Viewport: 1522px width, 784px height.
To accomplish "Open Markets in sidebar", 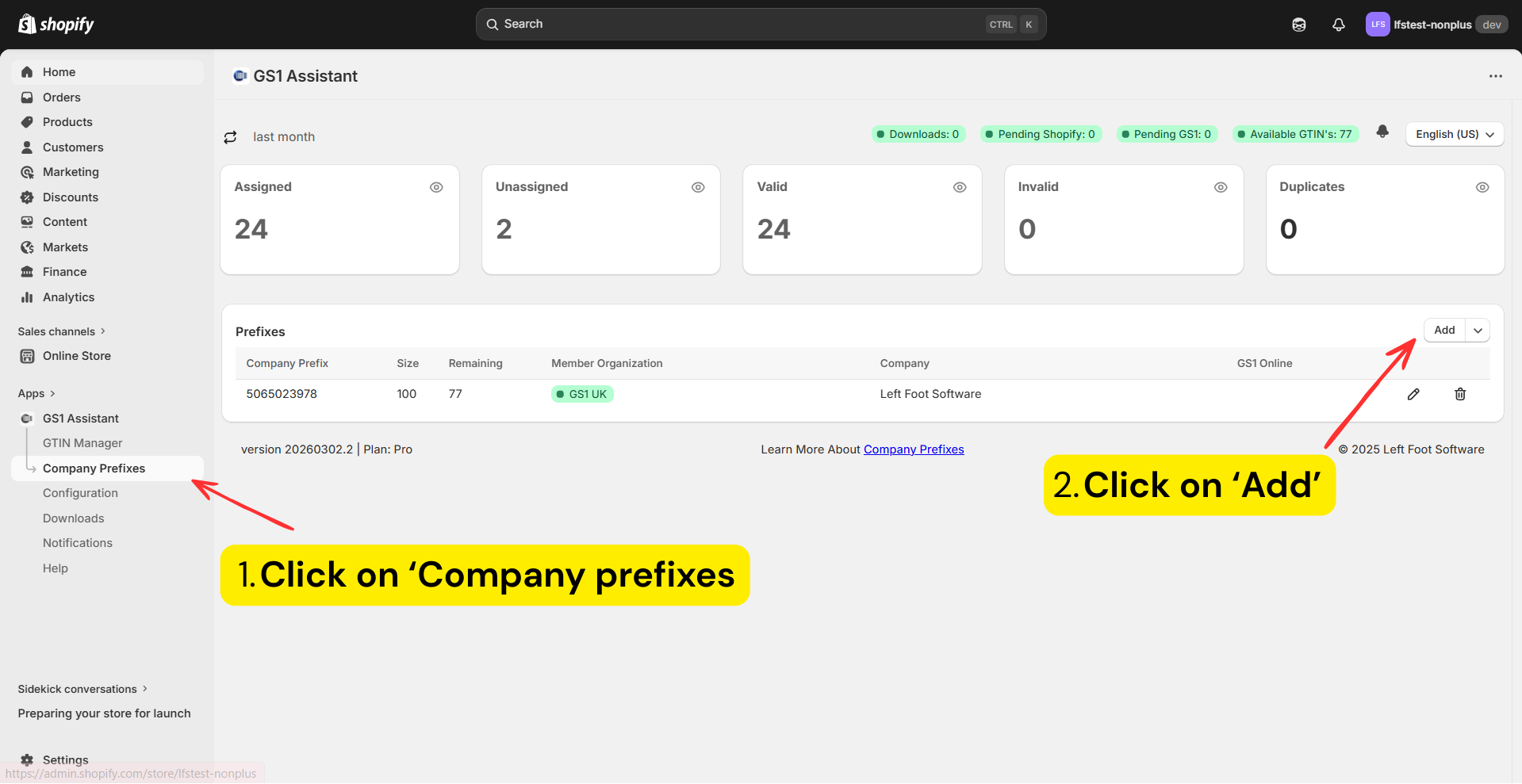I will coord(107,247).
